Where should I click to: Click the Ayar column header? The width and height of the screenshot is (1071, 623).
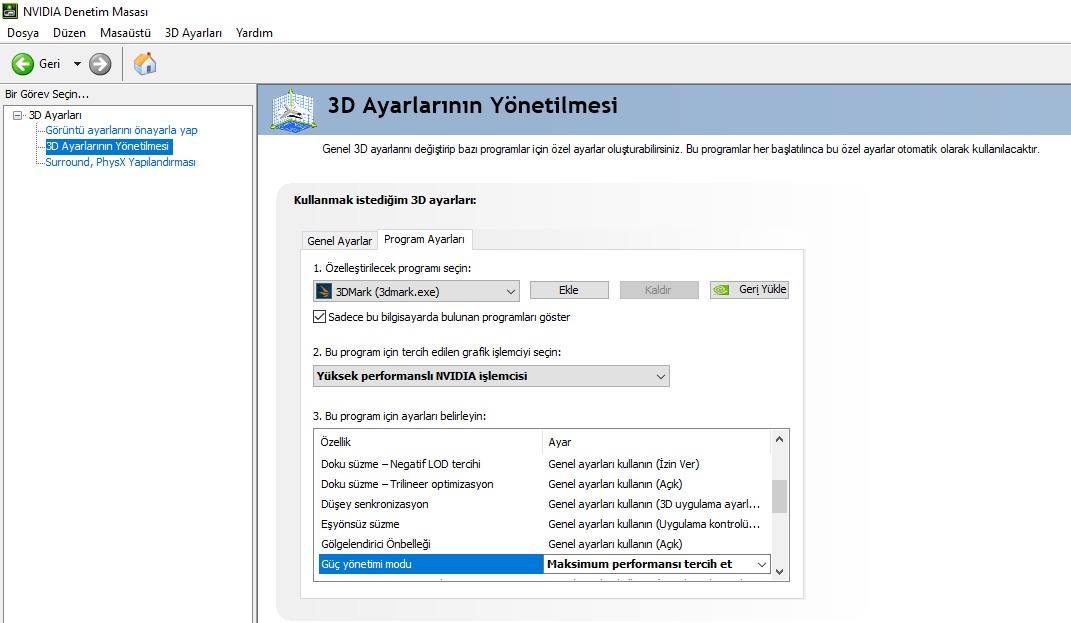pyautogui.click(x=656, y=442)
